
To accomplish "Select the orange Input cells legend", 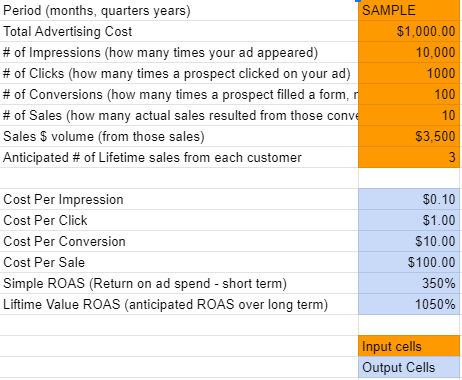I will 409,346.
